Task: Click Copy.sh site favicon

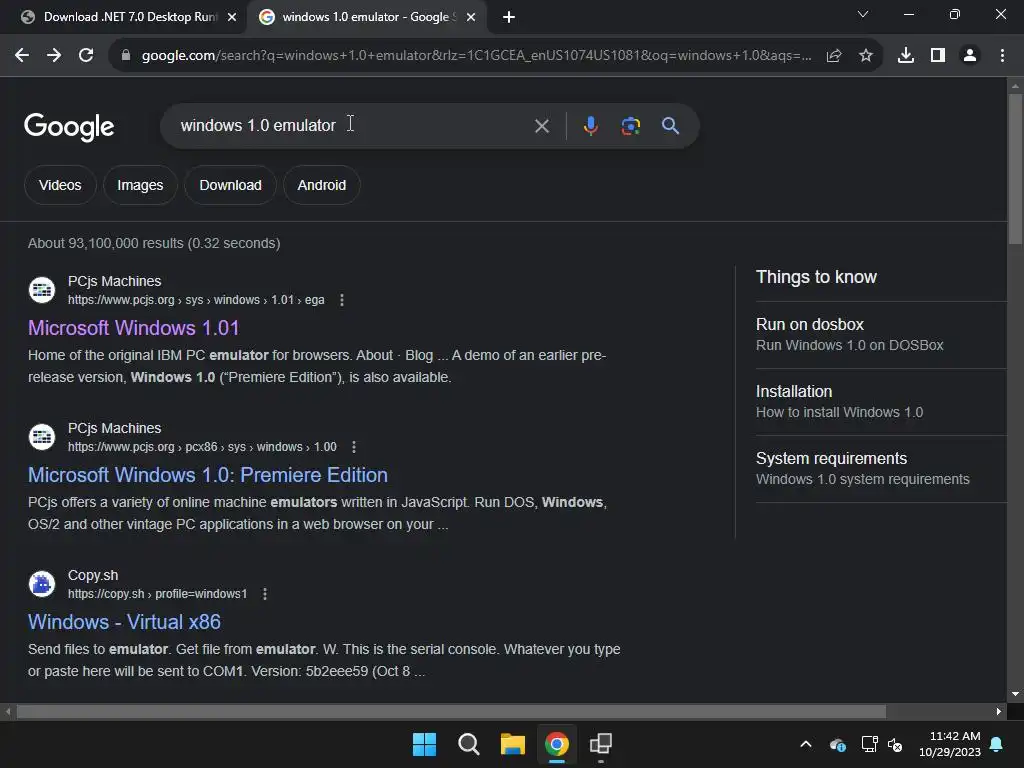Action: click(42, 584)
